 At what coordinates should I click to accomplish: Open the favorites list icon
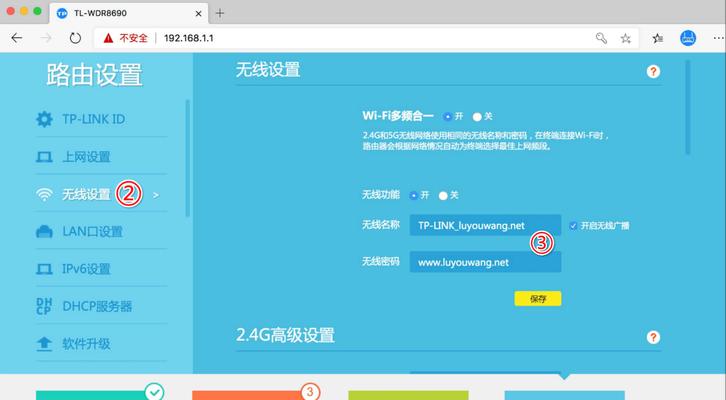(657, 38)
